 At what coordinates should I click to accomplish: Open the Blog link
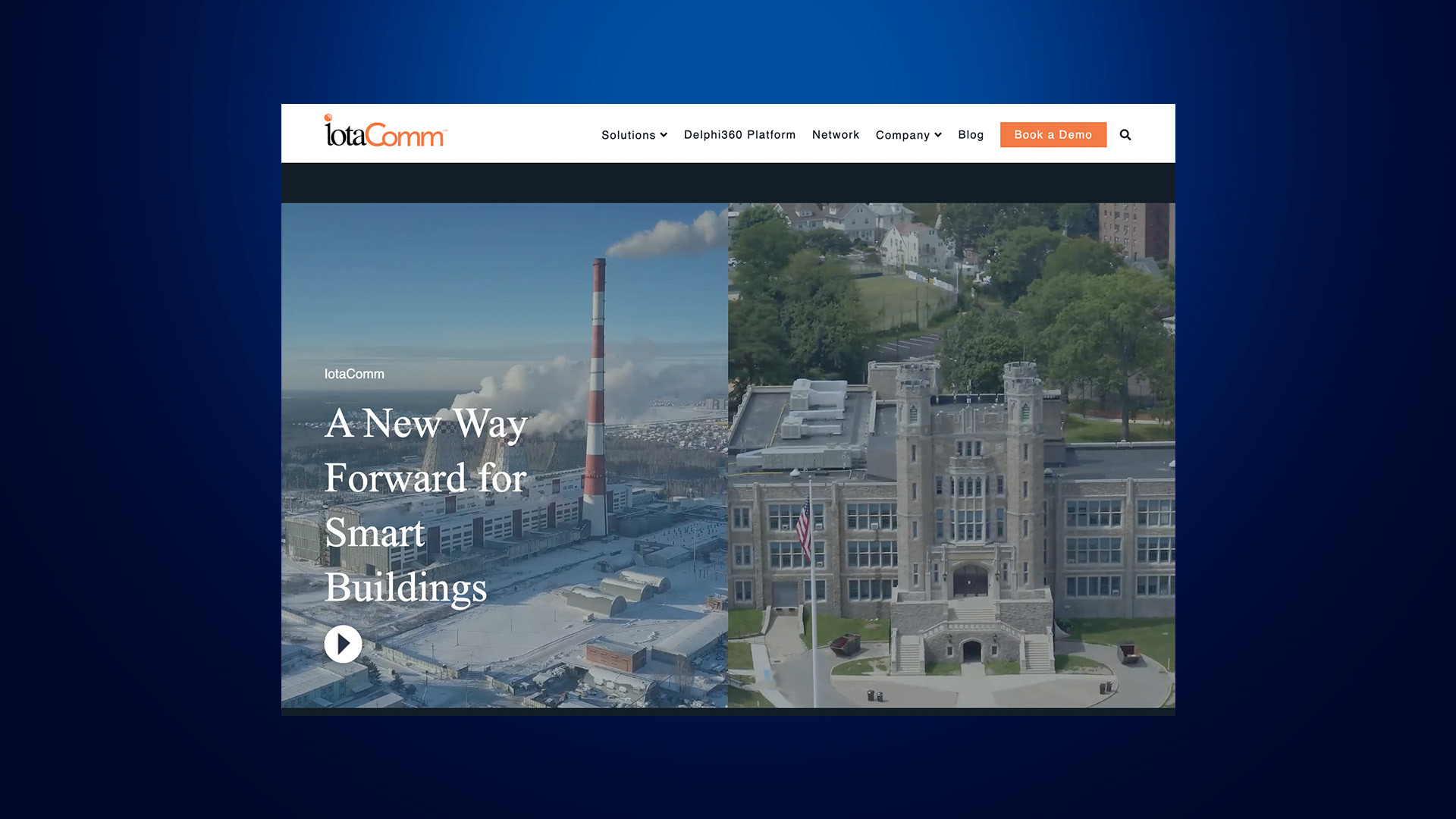click(971, 135)
